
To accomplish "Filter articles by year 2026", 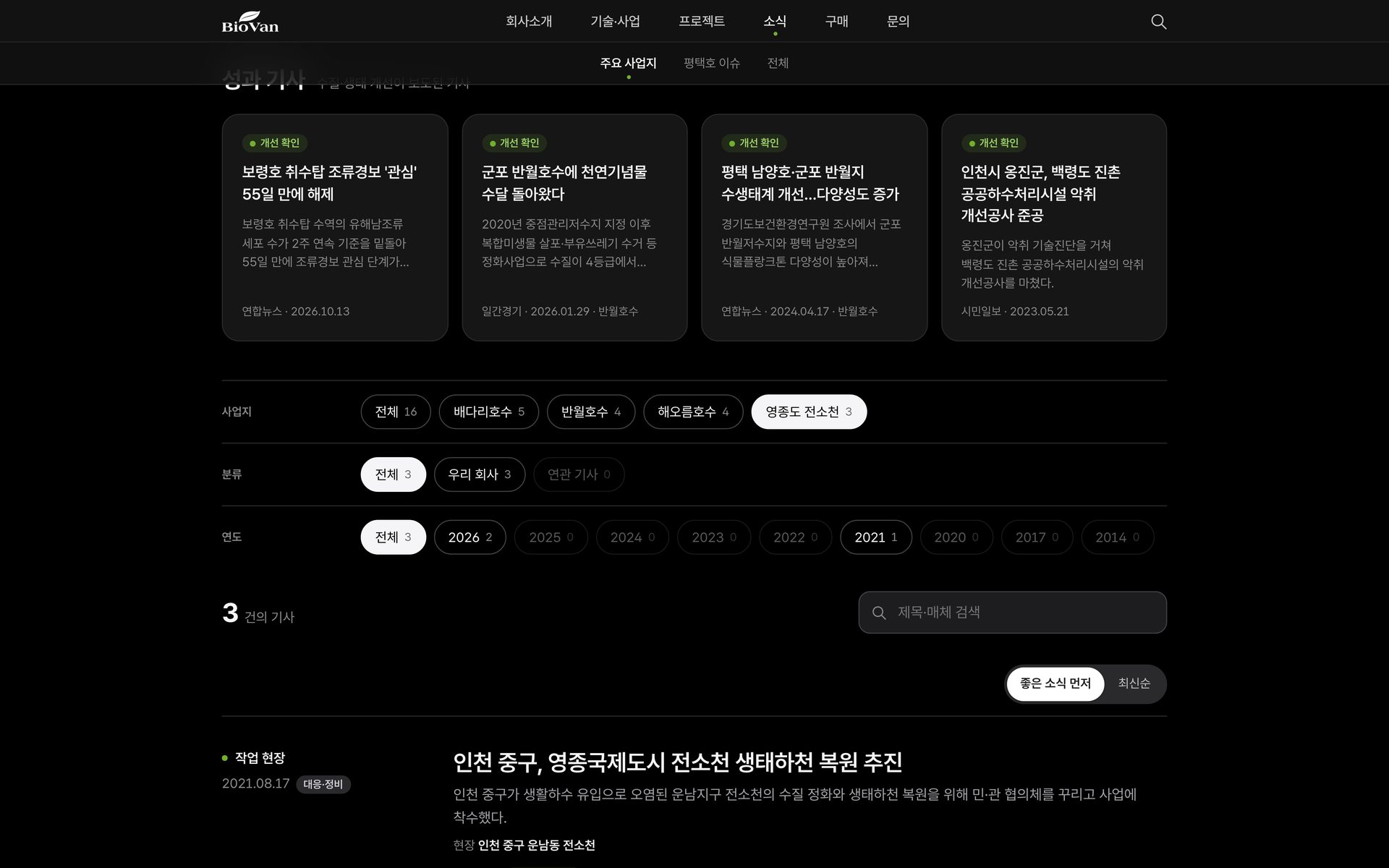I will [x=470, y=537].
